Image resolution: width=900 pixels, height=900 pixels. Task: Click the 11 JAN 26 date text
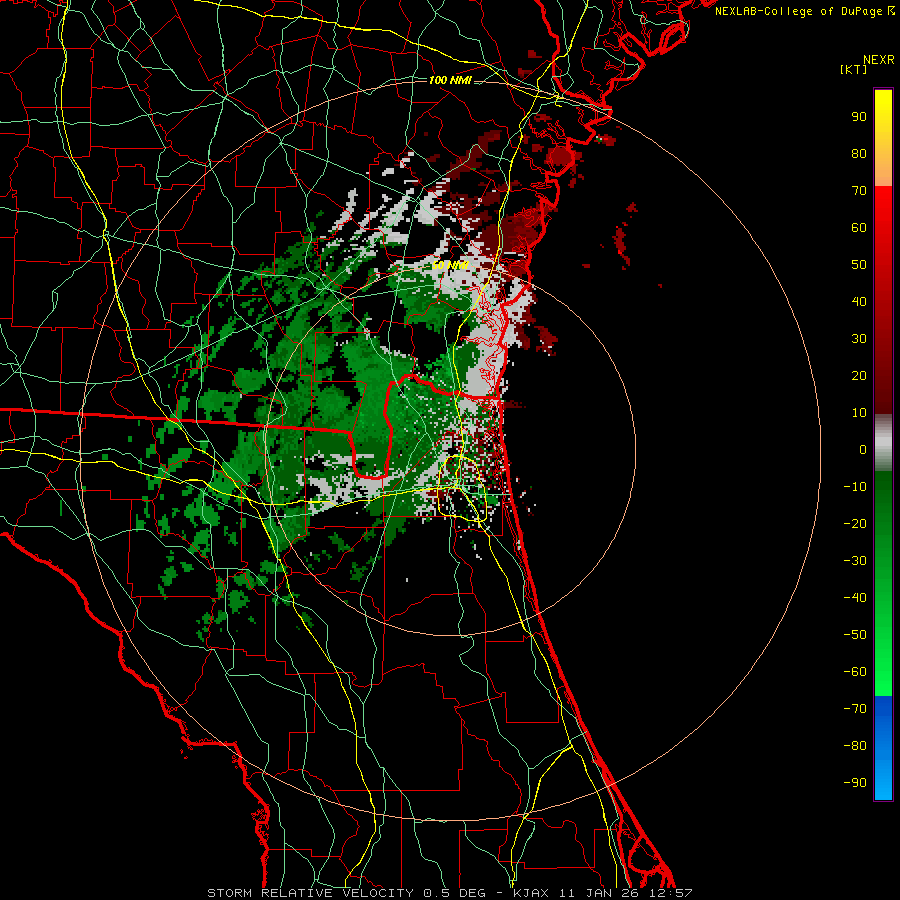[x=598, y=893]
